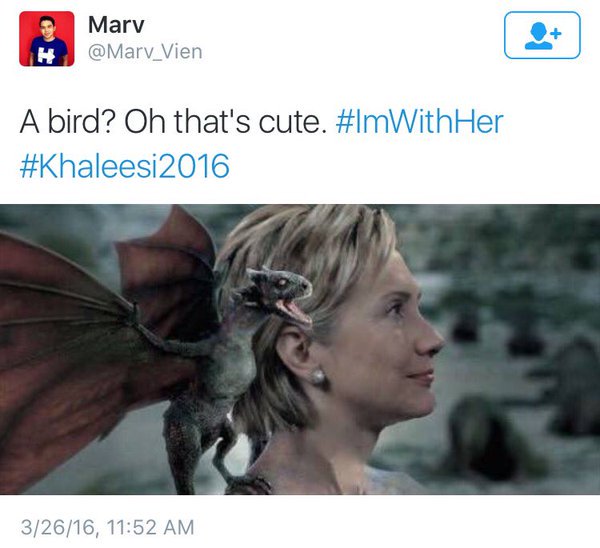Open the @Marv_Vien handle
The image size is (600, 548).
click(145, 52)
